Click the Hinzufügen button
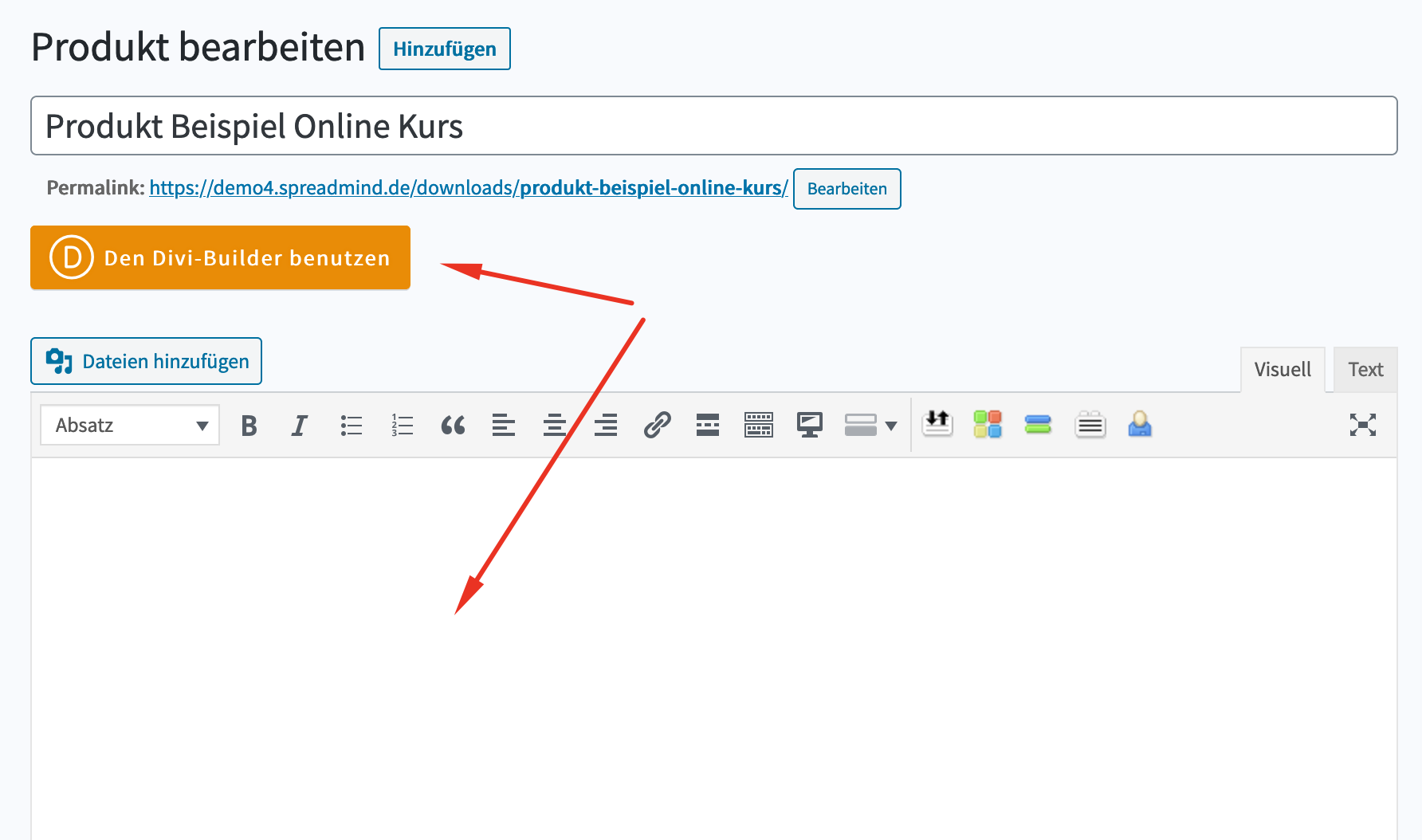The width and height of the screenshot is (1422, 840). (x=445, y=49)
